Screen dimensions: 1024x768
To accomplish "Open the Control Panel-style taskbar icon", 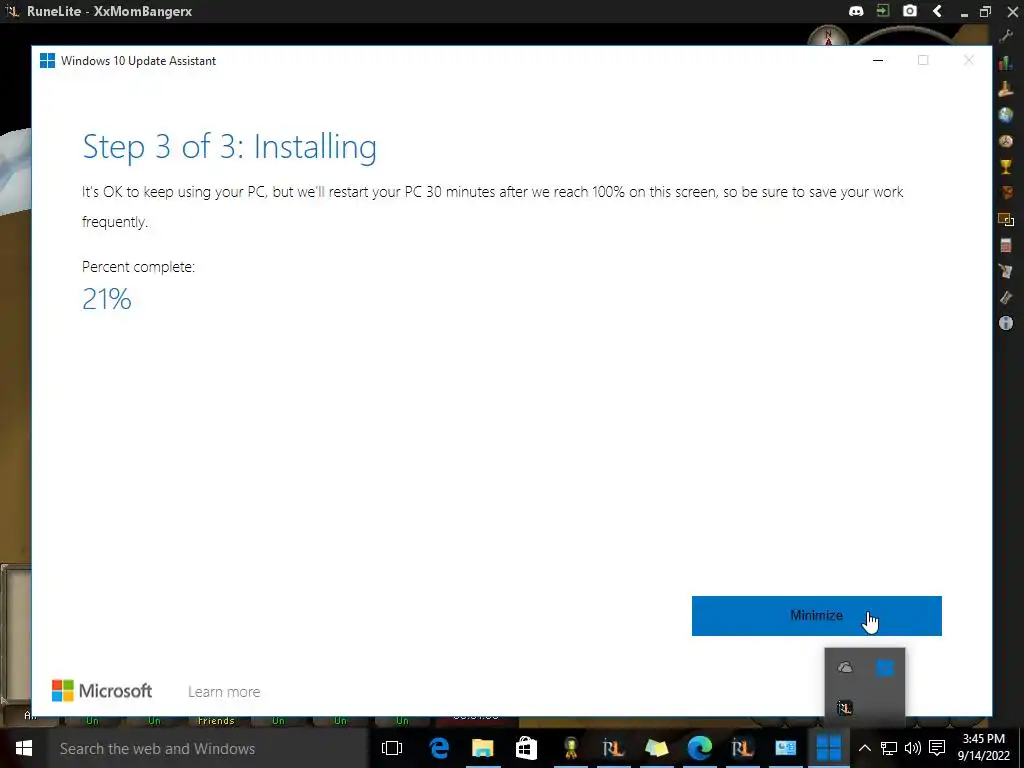I will click(x=786, y=748).
